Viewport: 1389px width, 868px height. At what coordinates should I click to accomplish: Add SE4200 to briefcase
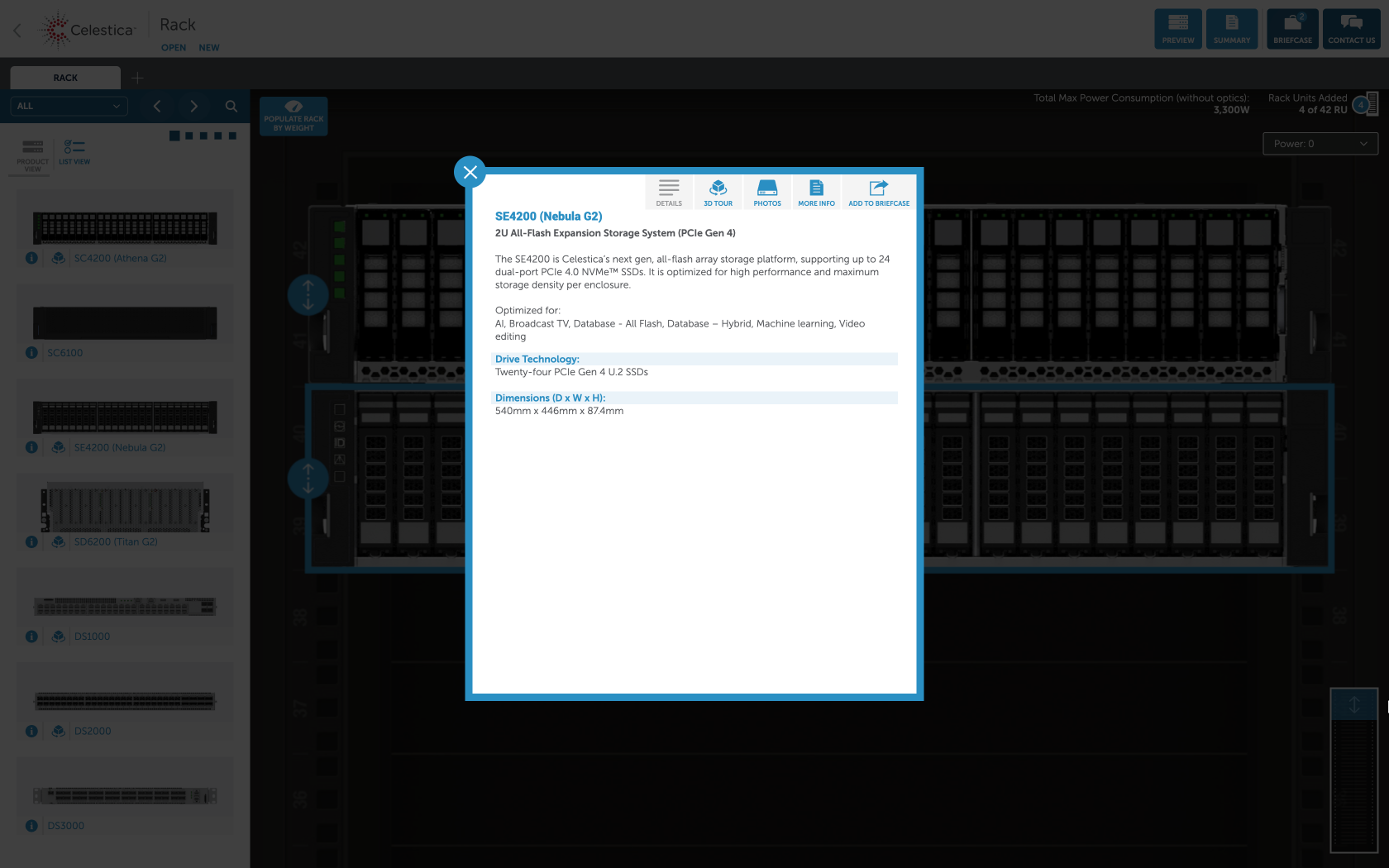(x=878, y=193)
